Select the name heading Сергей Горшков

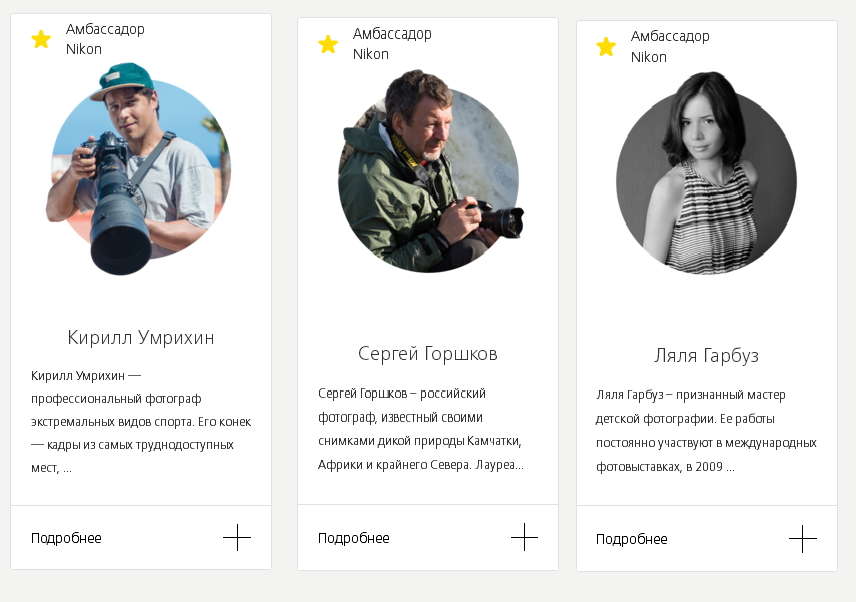click(428, 354)
